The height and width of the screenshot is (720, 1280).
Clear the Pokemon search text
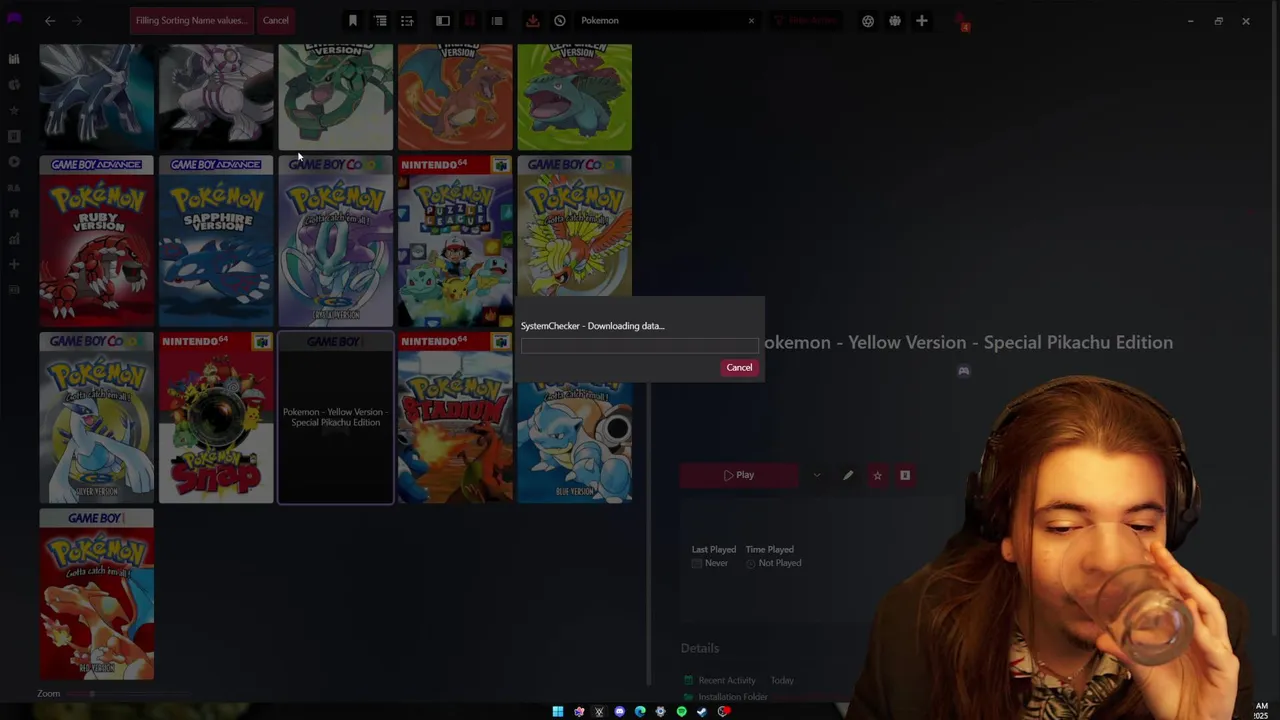coord(751,20)
